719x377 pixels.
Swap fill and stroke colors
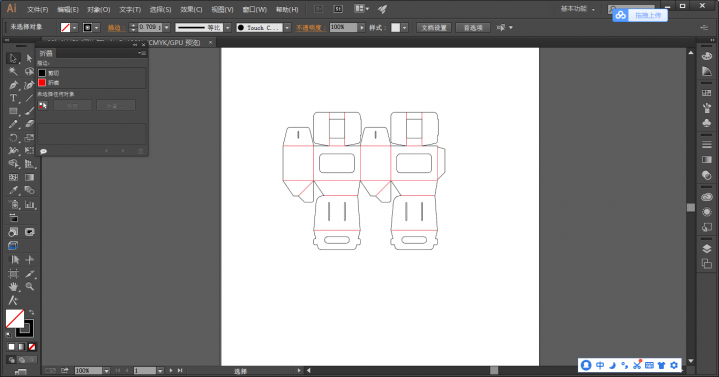click(x=31, y=312)
